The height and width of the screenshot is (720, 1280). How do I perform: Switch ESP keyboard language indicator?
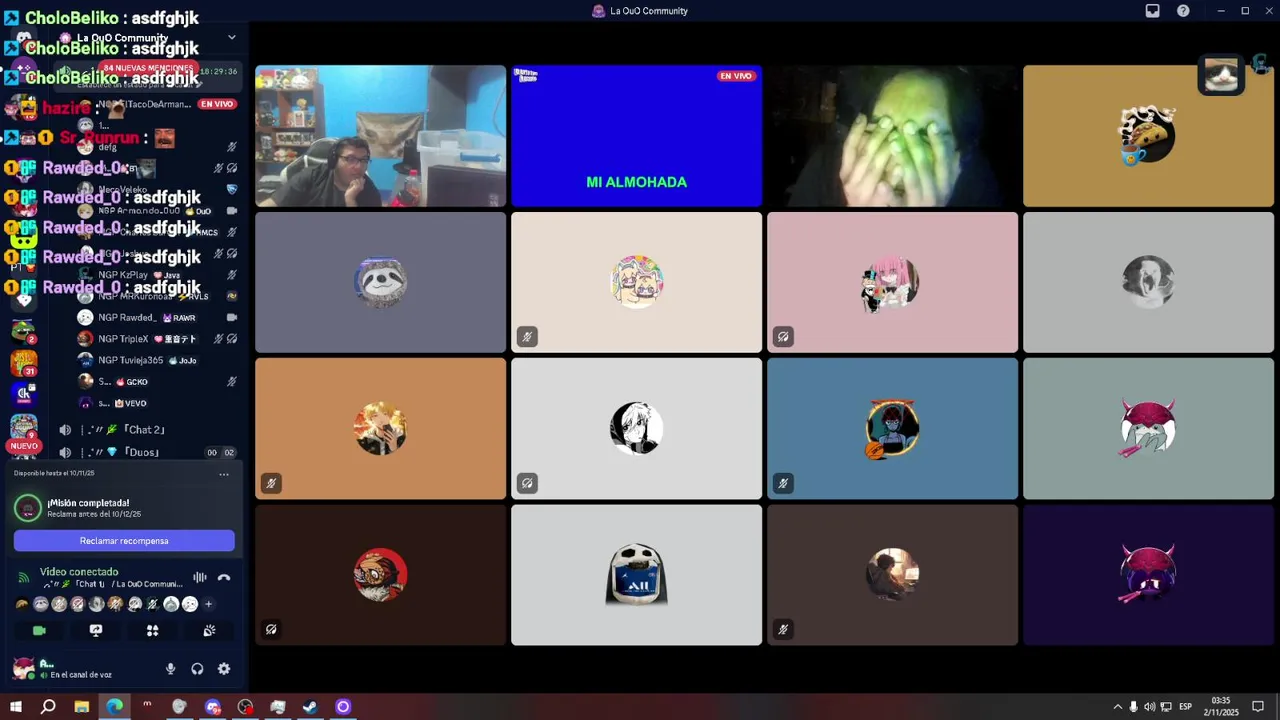click(x=1185, y=707)
